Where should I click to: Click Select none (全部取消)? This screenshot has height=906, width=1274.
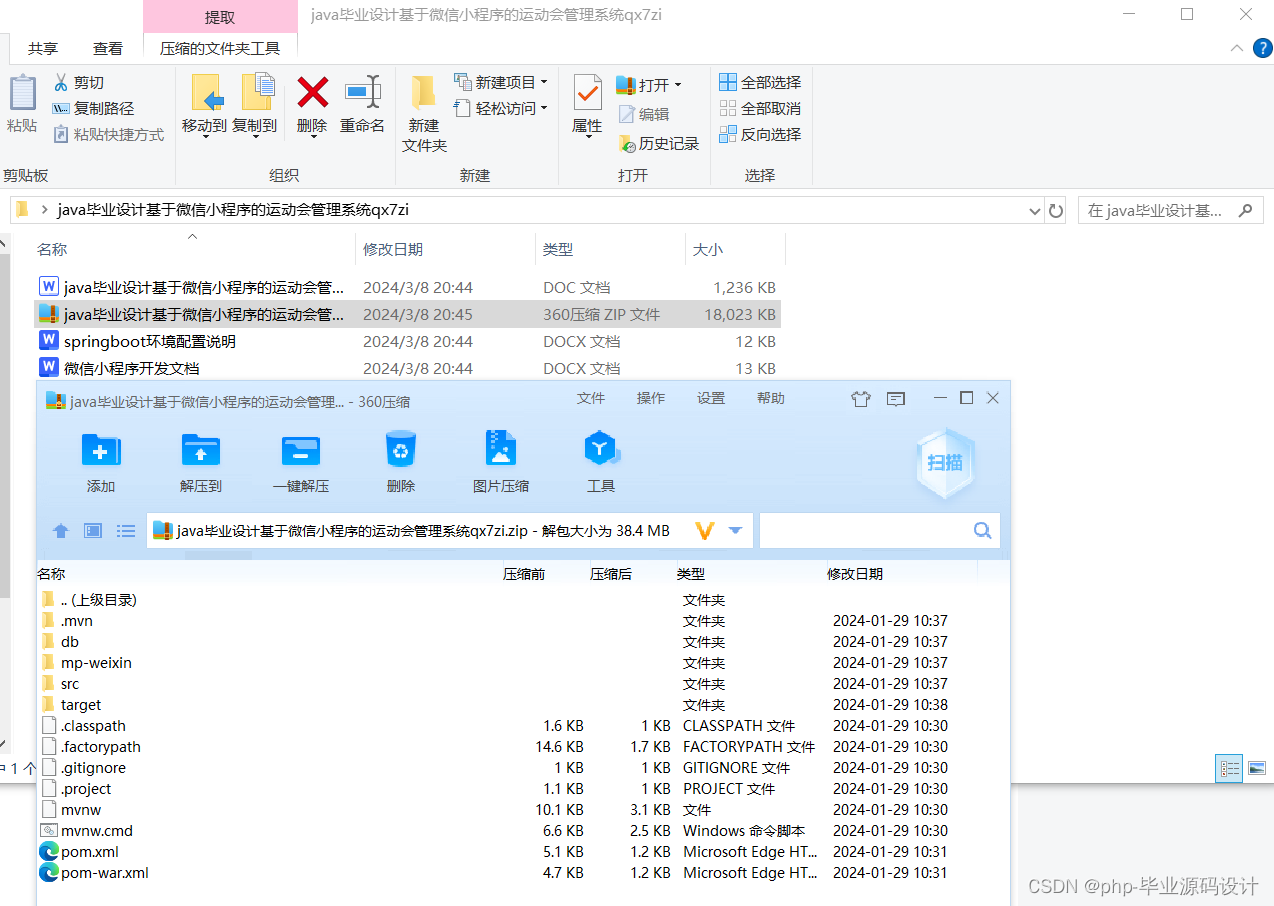[760, 108]
